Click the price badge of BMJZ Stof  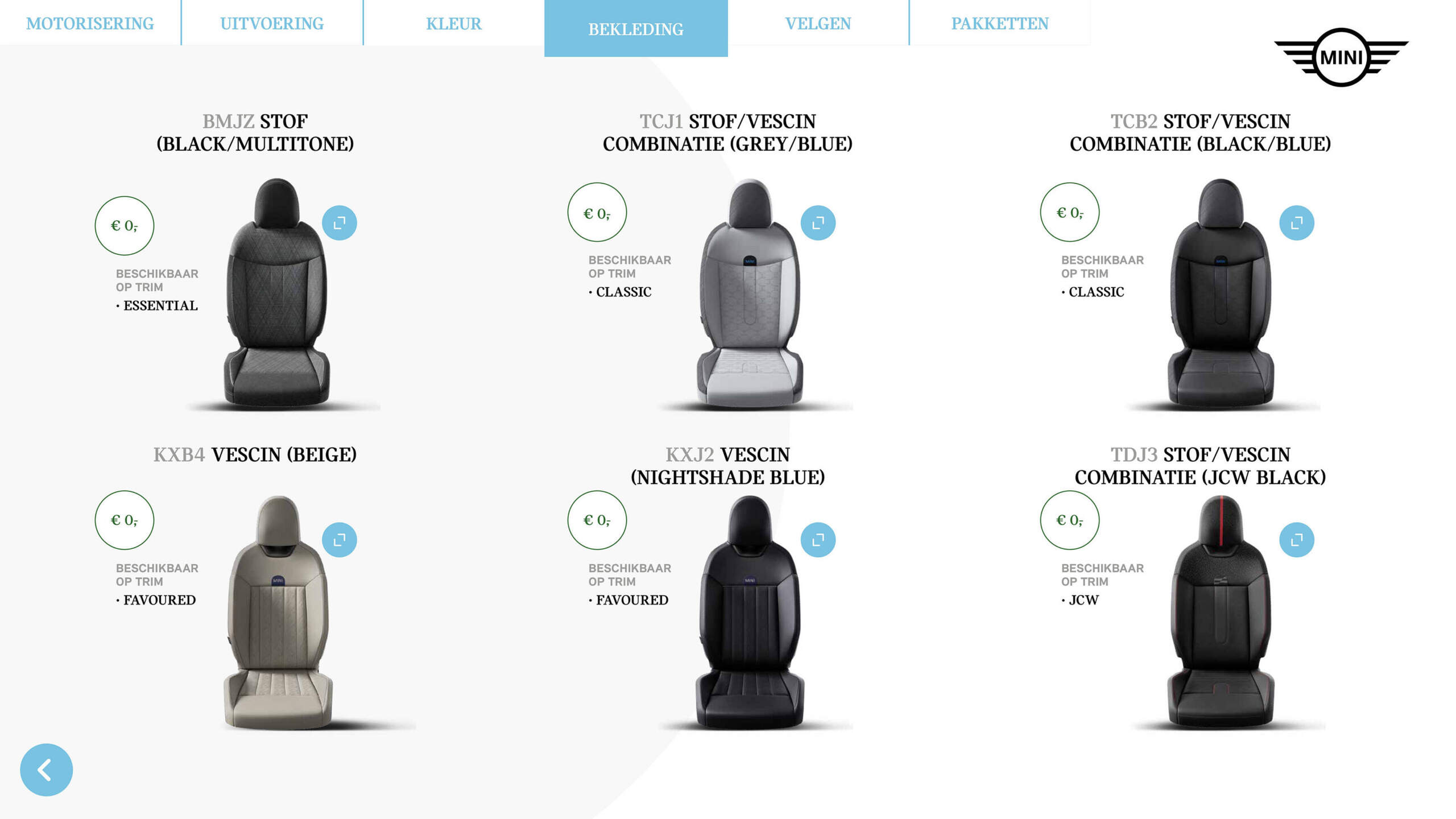[124, 226]
